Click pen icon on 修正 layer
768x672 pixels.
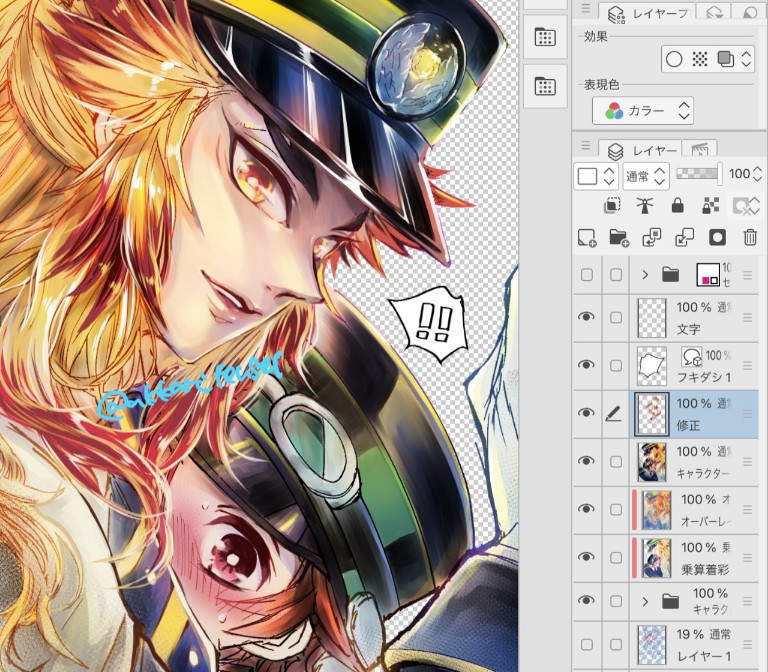click(x=613, y=414)
